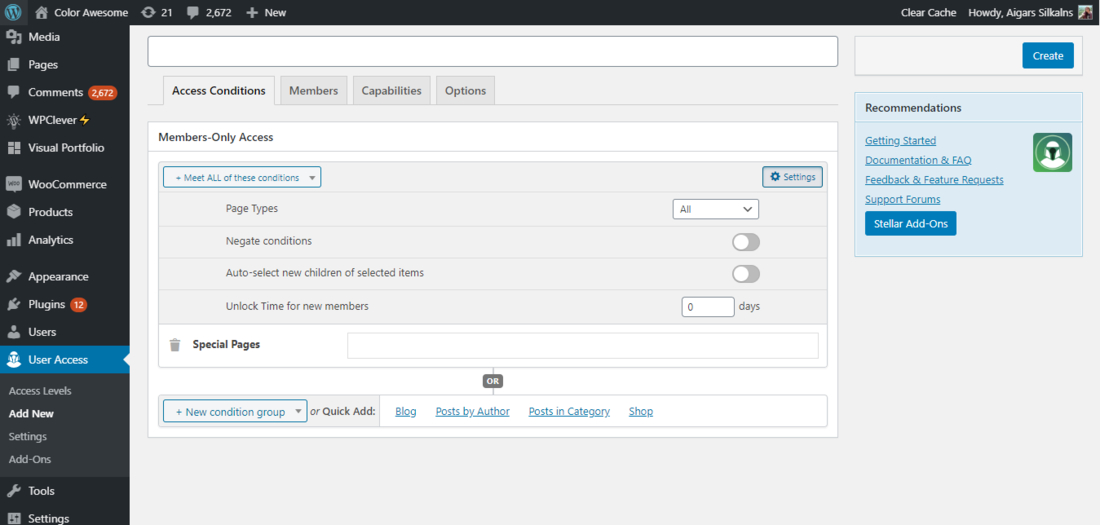Open Add-Ons submenu item
Viewport: 1100px width, 525px height.
click(x=30, y=459)
